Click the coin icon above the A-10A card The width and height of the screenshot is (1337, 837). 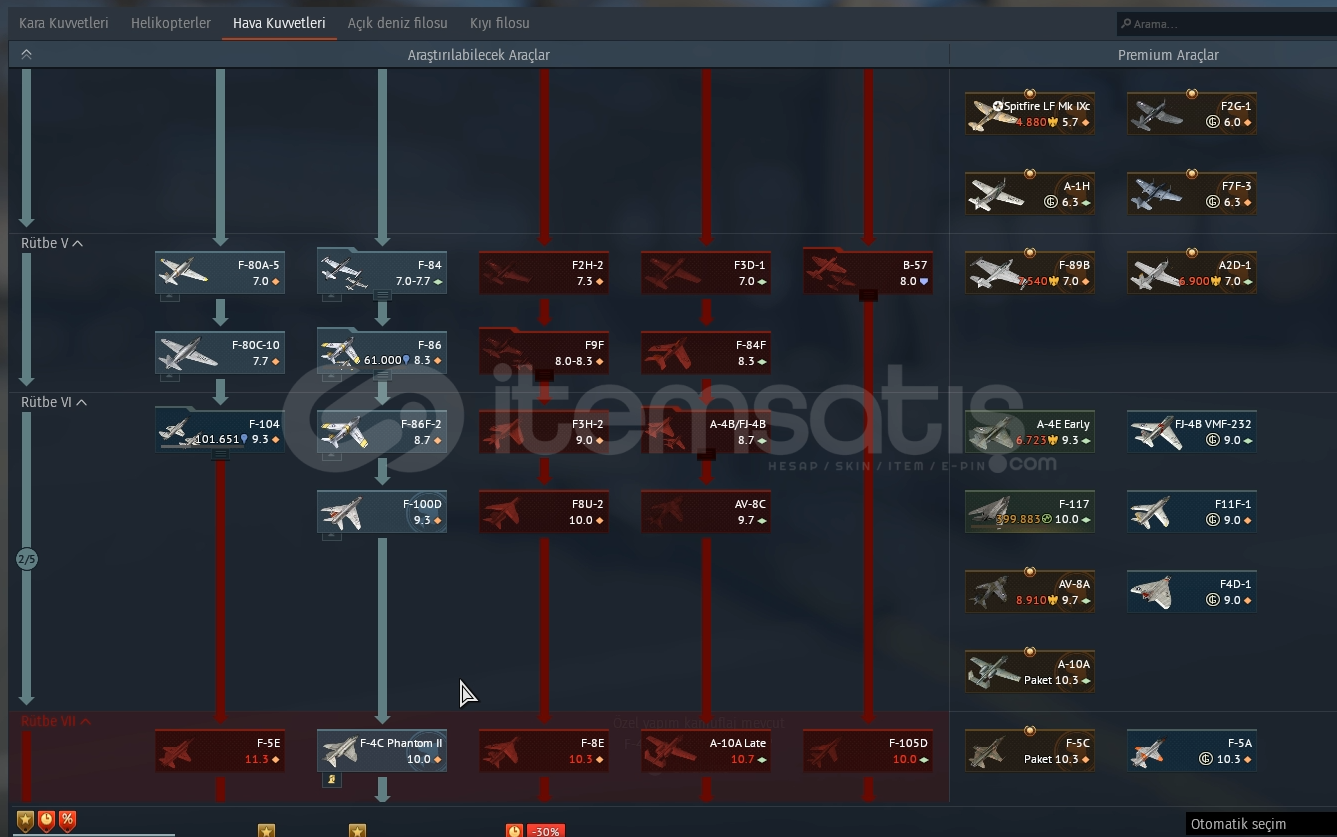pos(1029,650)
